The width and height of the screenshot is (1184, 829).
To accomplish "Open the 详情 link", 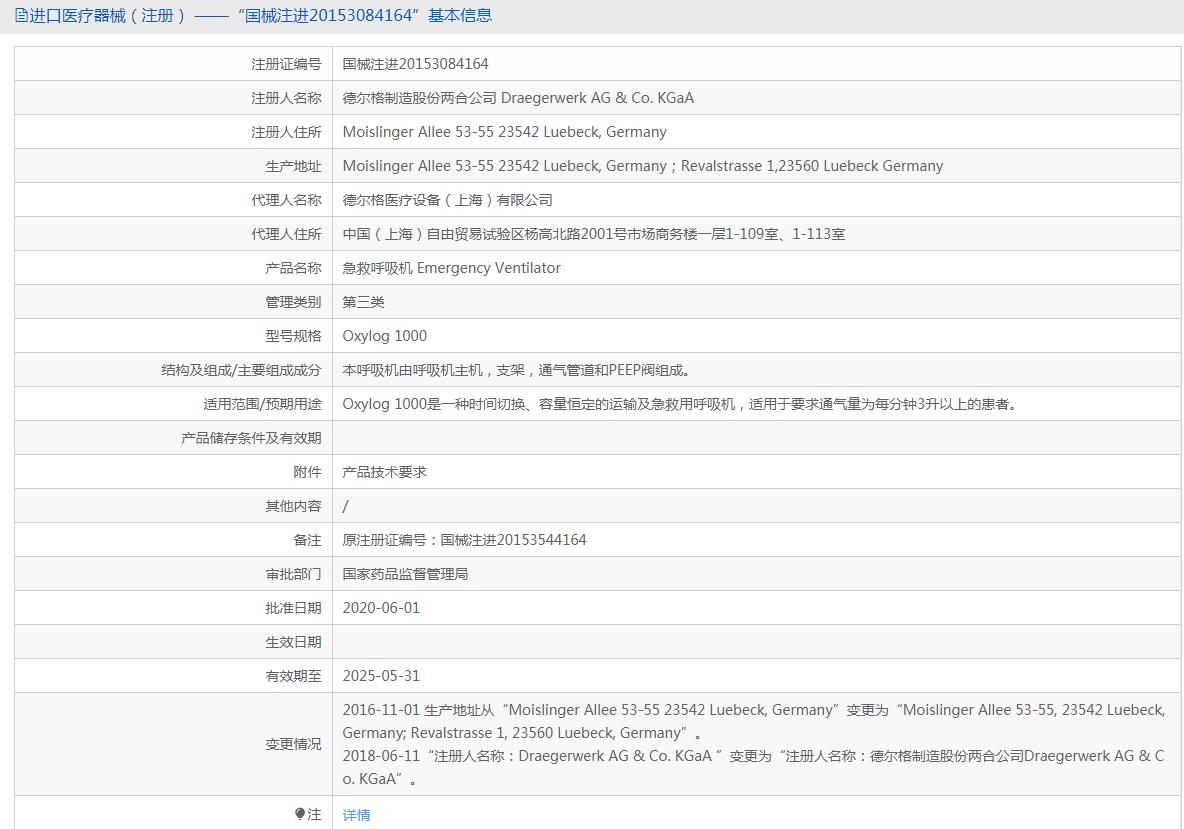I will pyautogui.click(x=356, y=815).
